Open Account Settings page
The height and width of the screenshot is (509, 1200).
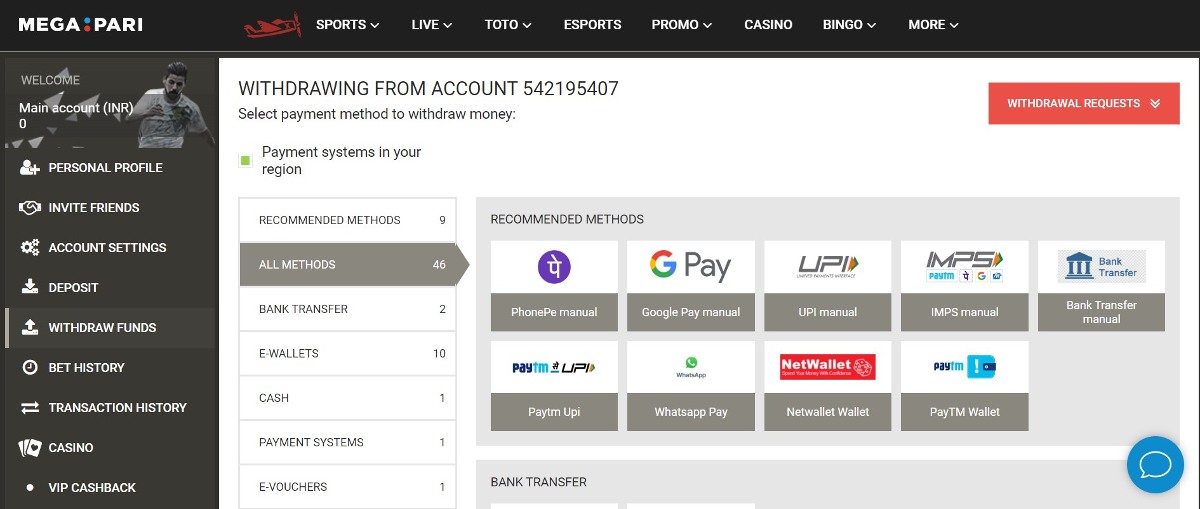pos(108,248)
